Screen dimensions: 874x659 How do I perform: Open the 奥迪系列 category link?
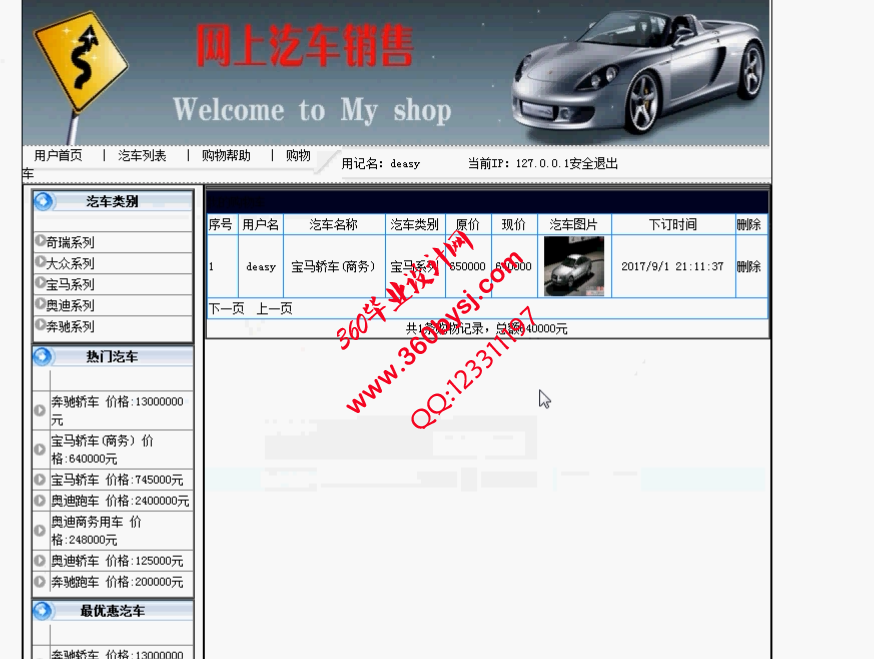pos(70,306)
